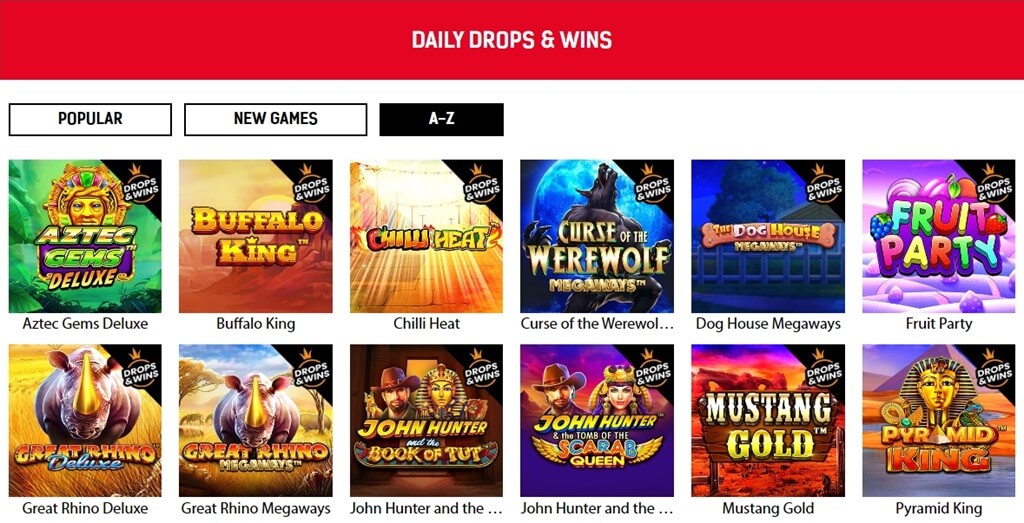Click the Drops & Wins badge on Aztec Gems
1024x523 pixels.
(x=140, y=185)
